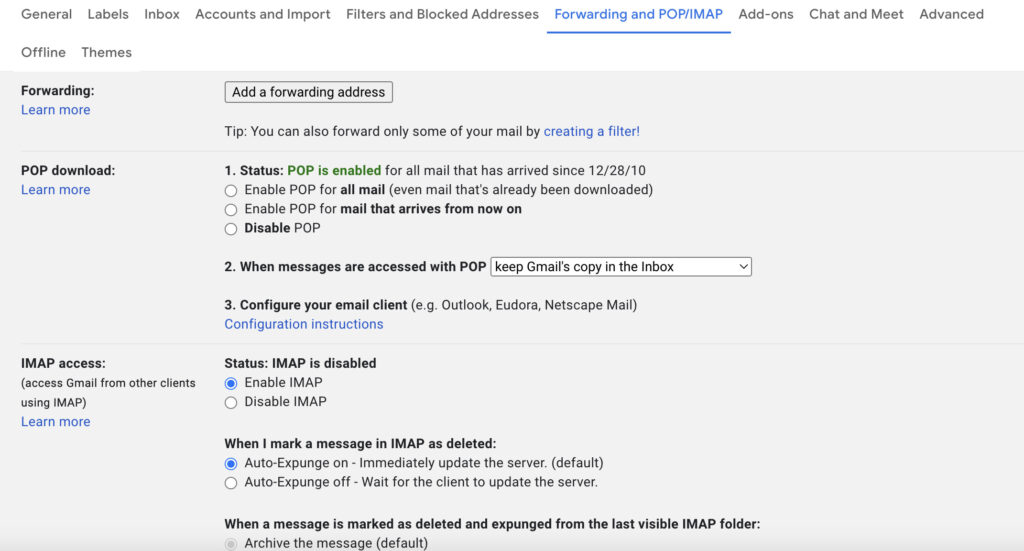
Task: Switch to the General settings tab
Action: point(46,14)
